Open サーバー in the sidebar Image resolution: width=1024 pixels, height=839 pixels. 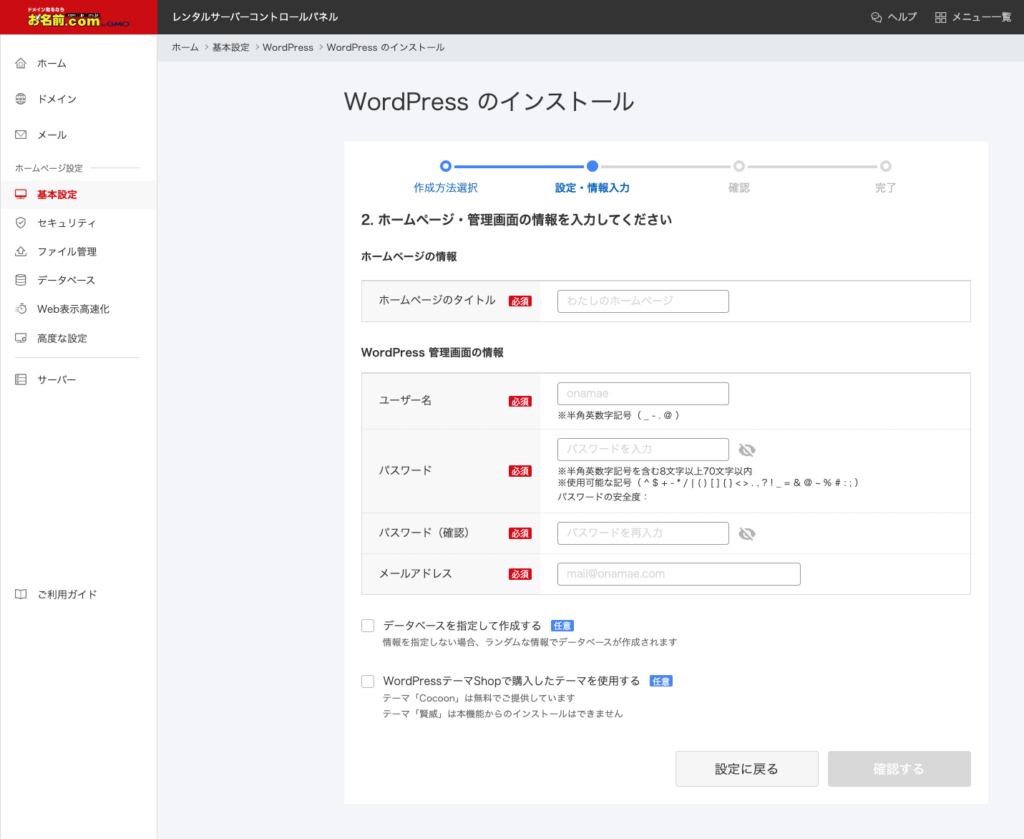coord(57,379)
